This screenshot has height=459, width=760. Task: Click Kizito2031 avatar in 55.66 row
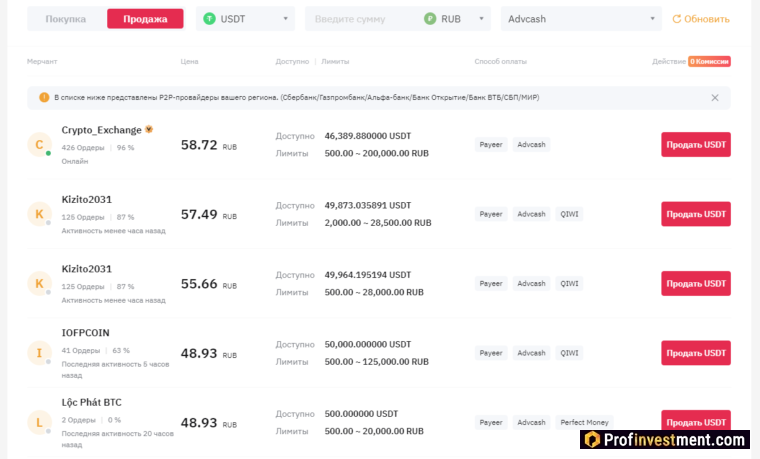click(x=39, y=283)
